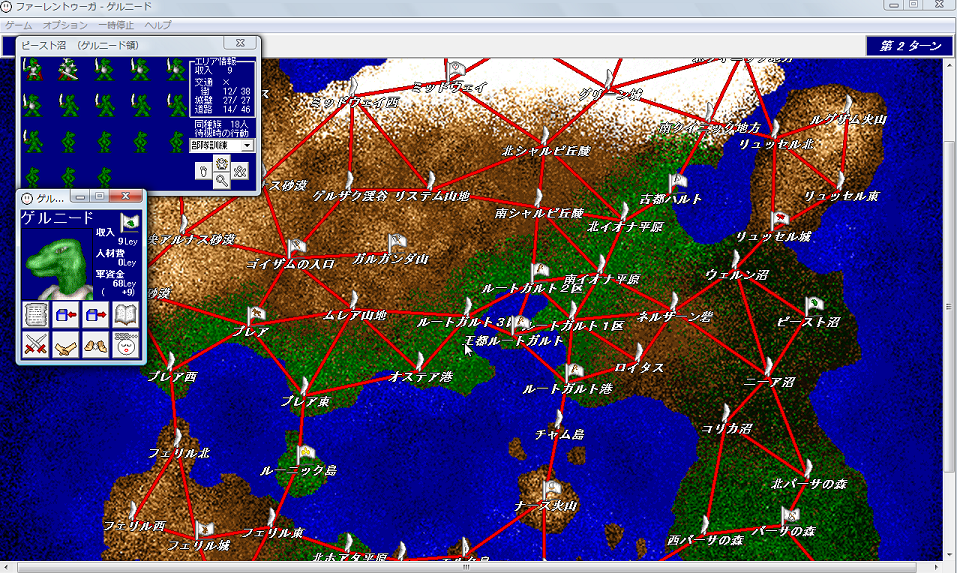This screenshot has width=957, height=573.
Task: Click the magnifying glass search button
Action: pyautogui.click(x=222, y=179)
